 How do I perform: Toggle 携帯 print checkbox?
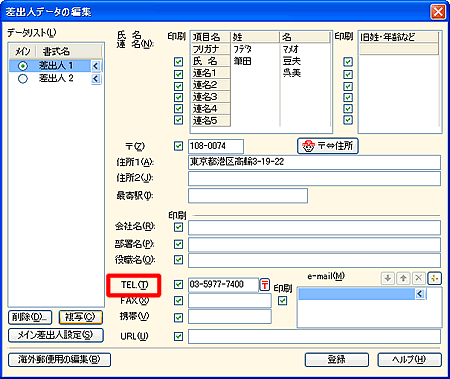coord(178,317)
